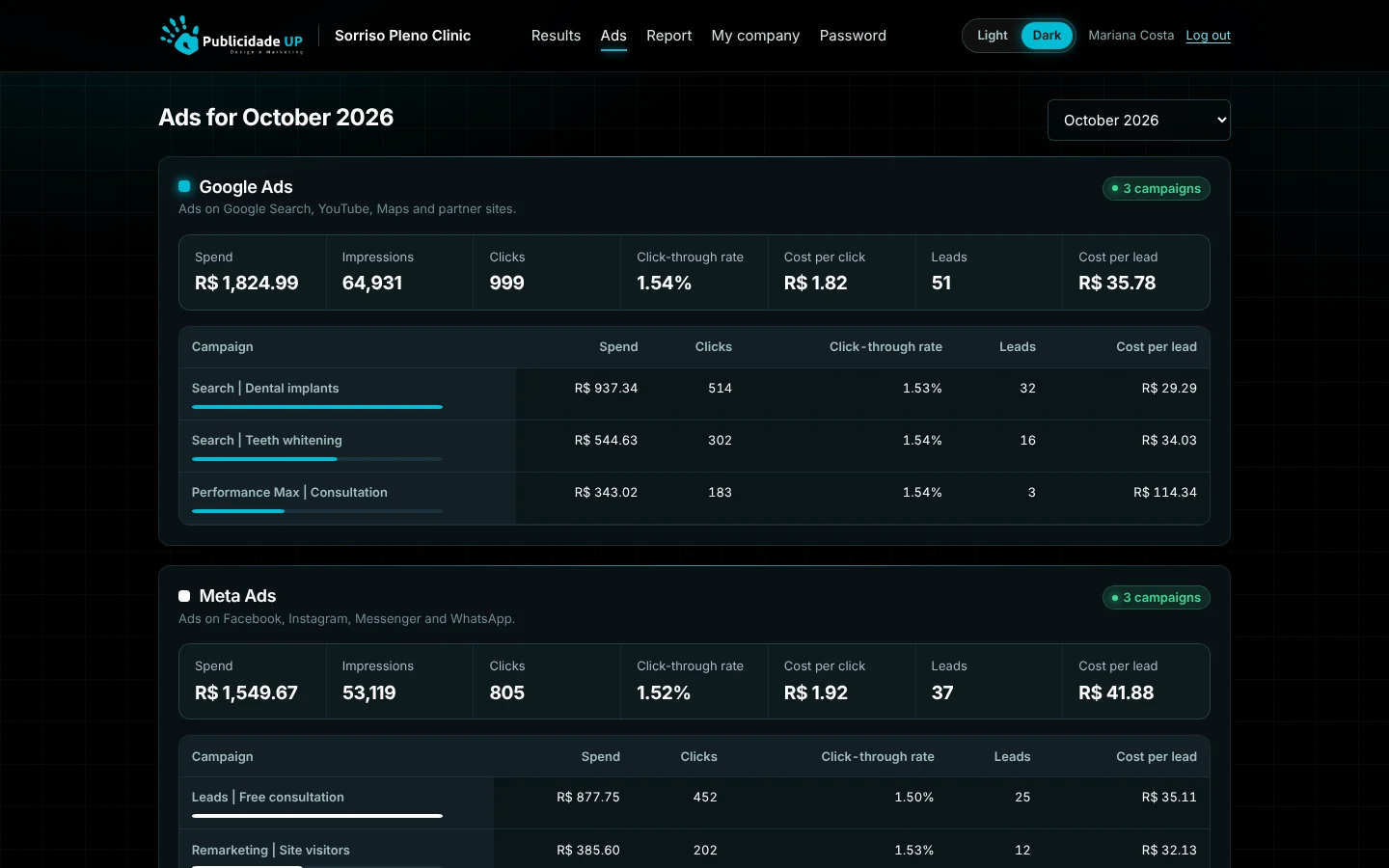This screenshot has width=1389, height=868.
Task: Click the Meta Ads section heading
Action: coord(237,596)
